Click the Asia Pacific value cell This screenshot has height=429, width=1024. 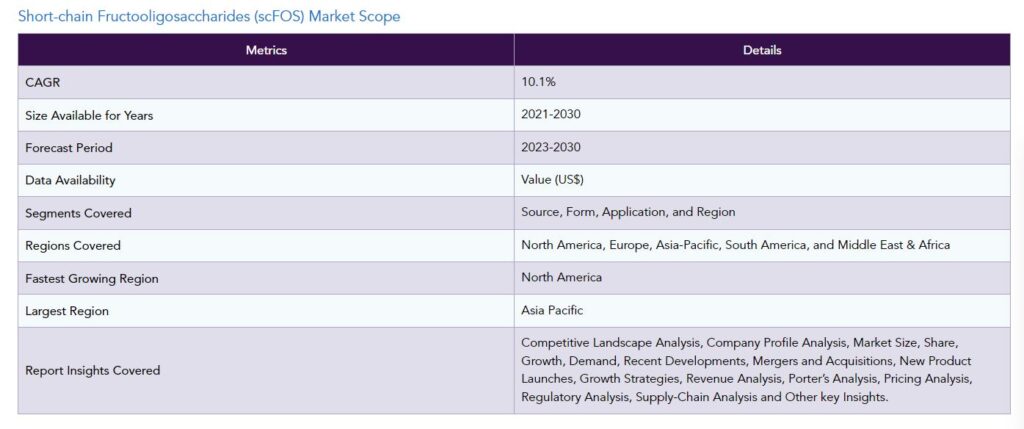(762, 310)
